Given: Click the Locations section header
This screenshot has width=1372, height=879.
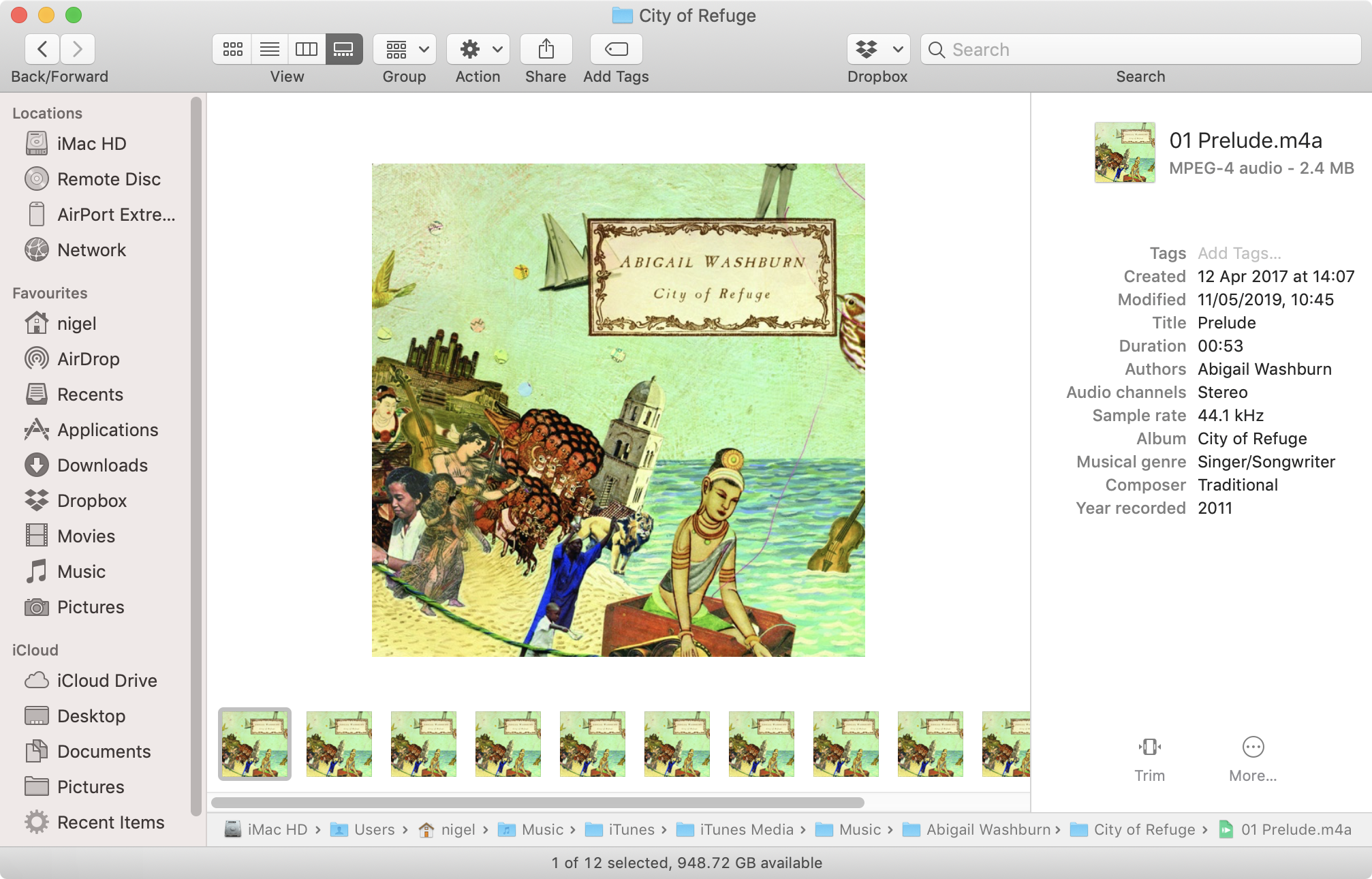Looking at the screenshot, I should (47, 113).
